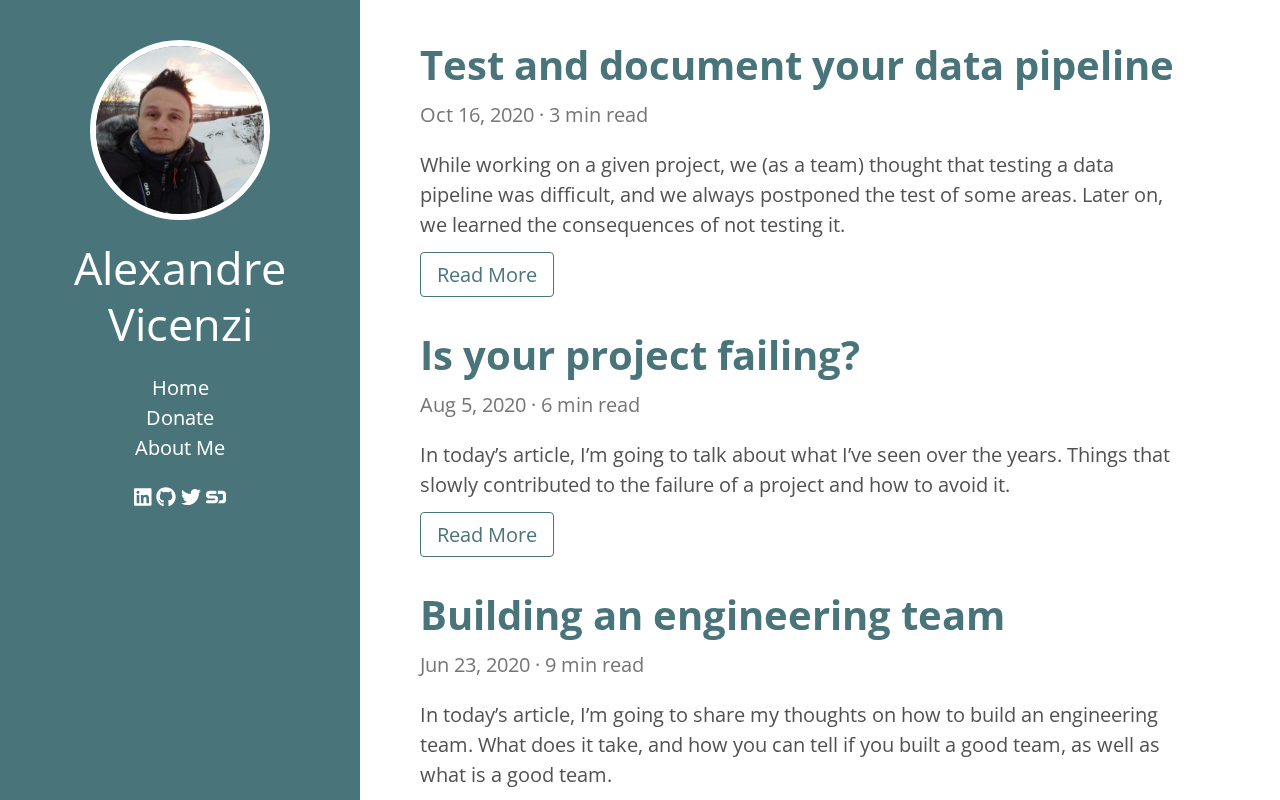Click the 'Jun 23, 2020 · 9 min read' line
The height and width of the screenshot is (800, 1280).
(x=532, y=665)
